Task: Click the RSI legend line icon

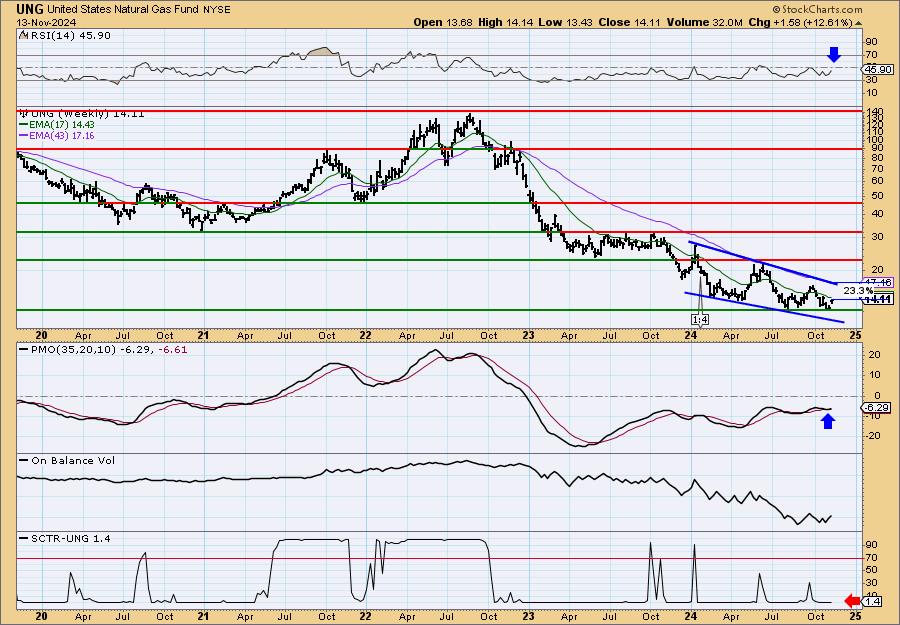Action: click(23, 35)
